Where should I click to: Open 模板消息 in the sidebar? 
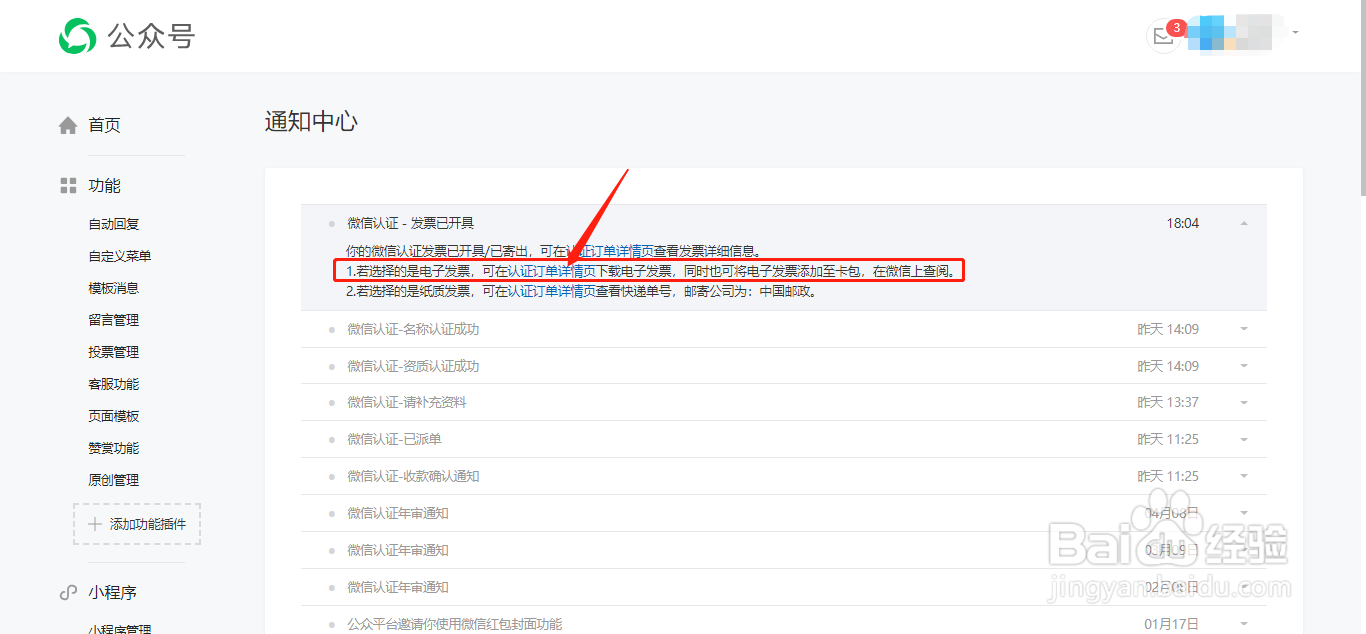point(114,288)
